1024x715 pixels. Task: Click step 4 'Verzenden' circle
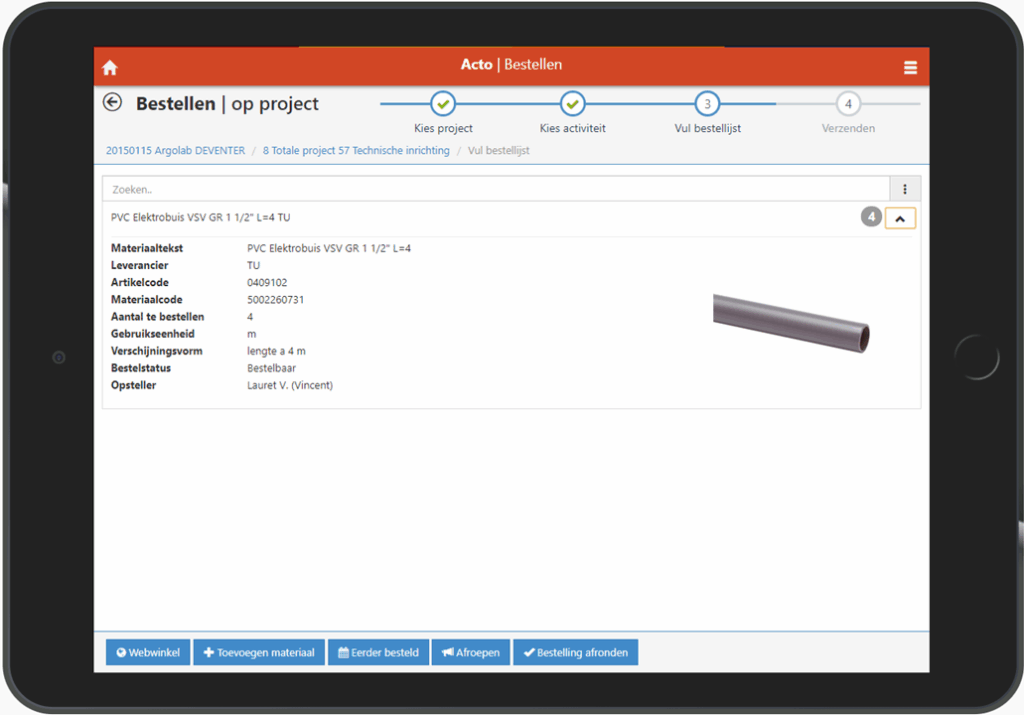[x=848, y=103]
